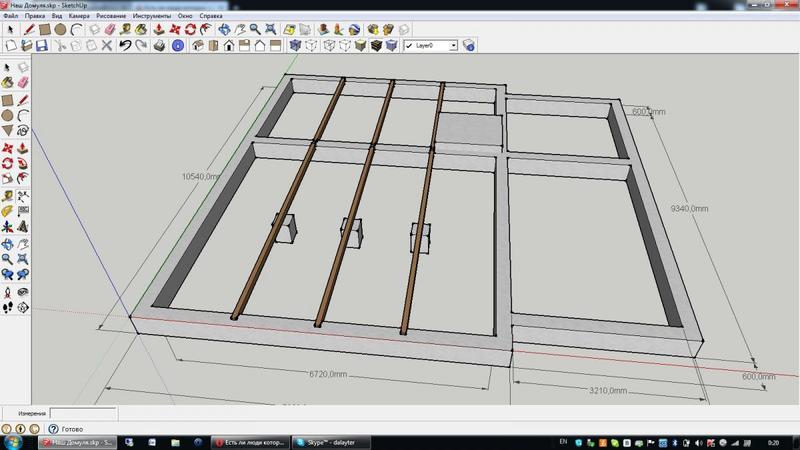Activate the Orbit tool in top toolbar
Viewport: 800px width, 450px height.
(x=226, y=30)
